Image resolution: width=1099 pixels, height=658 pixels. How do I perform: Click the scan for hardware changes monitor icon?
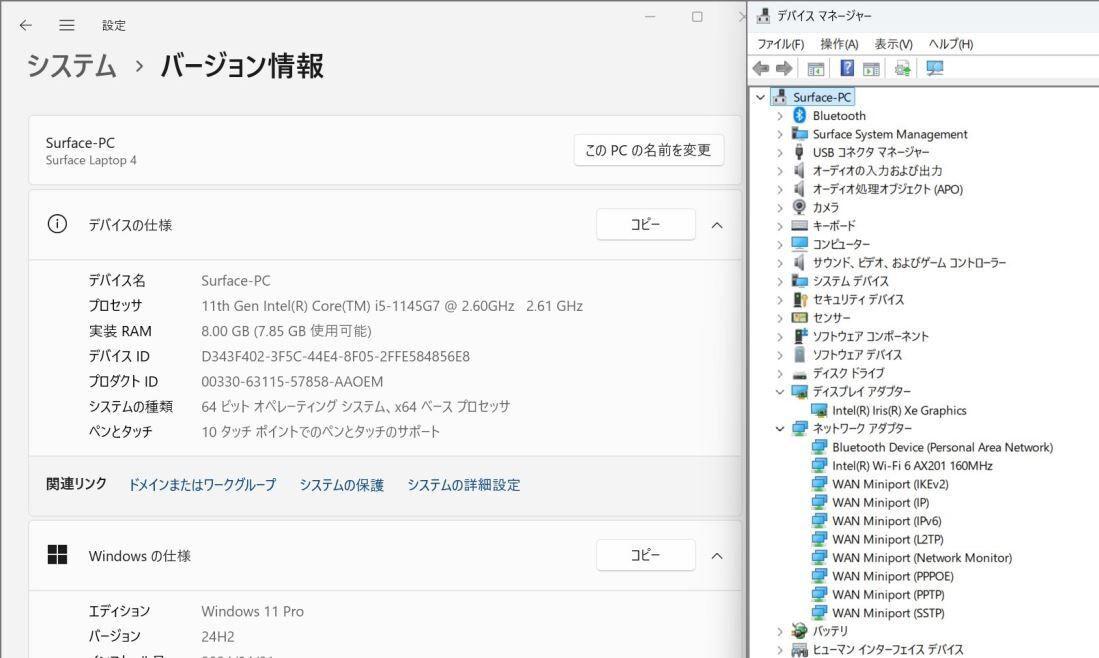[x=934, y=68]
